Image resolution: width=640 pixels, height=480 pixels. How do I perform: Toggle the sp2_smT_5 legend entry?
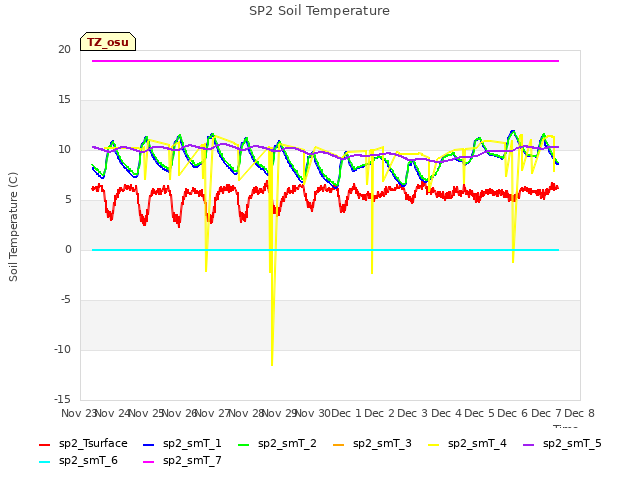pos(562,444)
